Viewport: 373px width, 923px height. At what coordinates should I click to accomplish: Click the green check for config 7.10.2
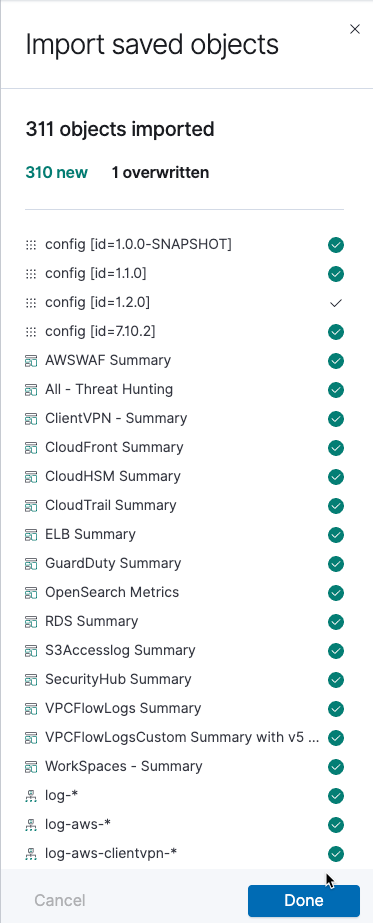pyautogui.click(x=336, y=332)
